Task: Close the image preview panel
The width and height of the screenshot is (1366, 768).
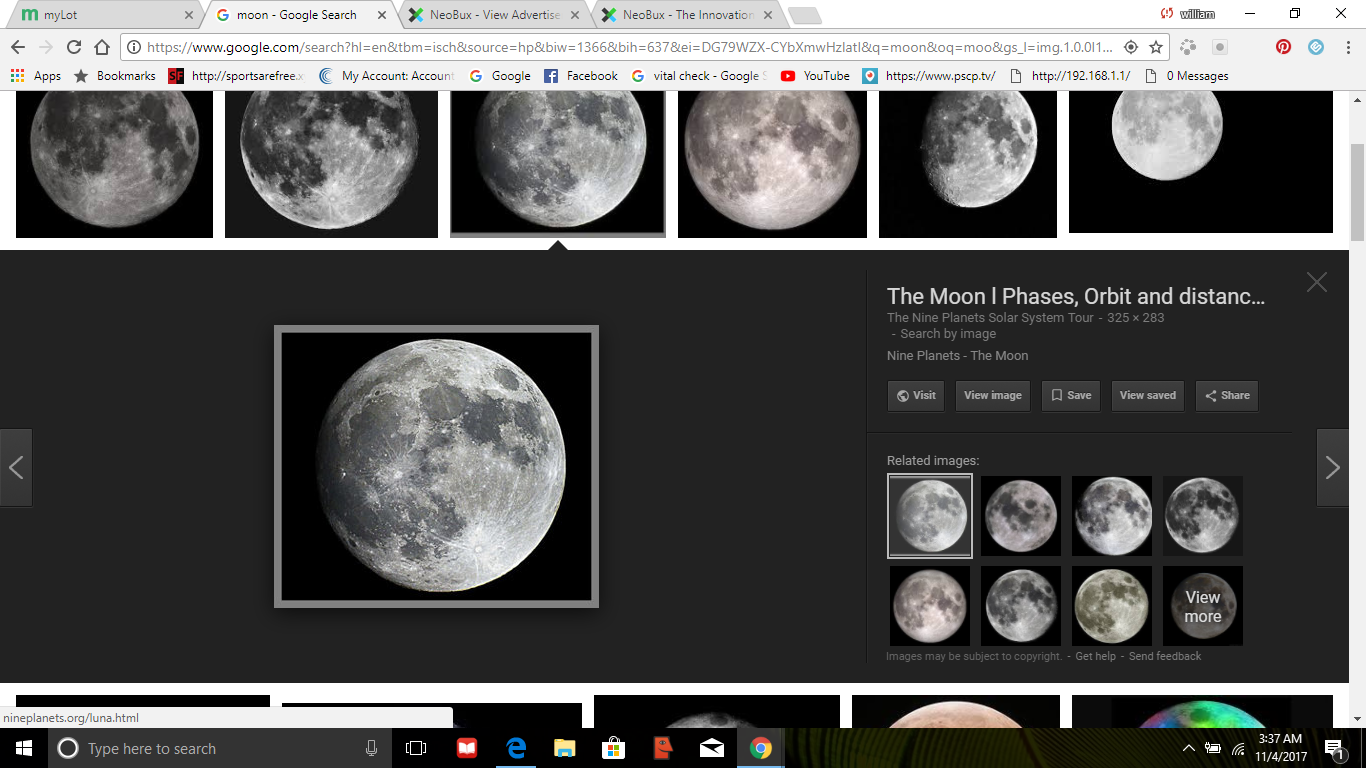Action: (x=1316, y=282)
